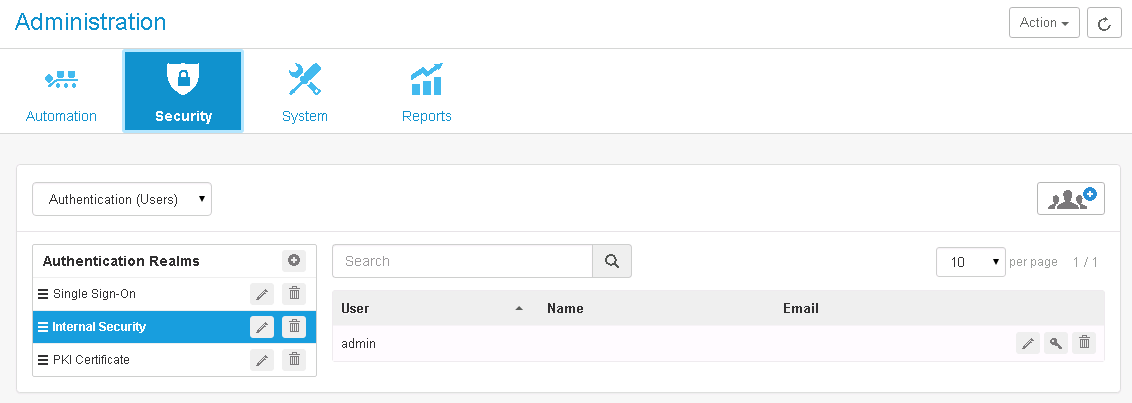
Task: Click the User column sort arrow
Action: pos(518,308)
